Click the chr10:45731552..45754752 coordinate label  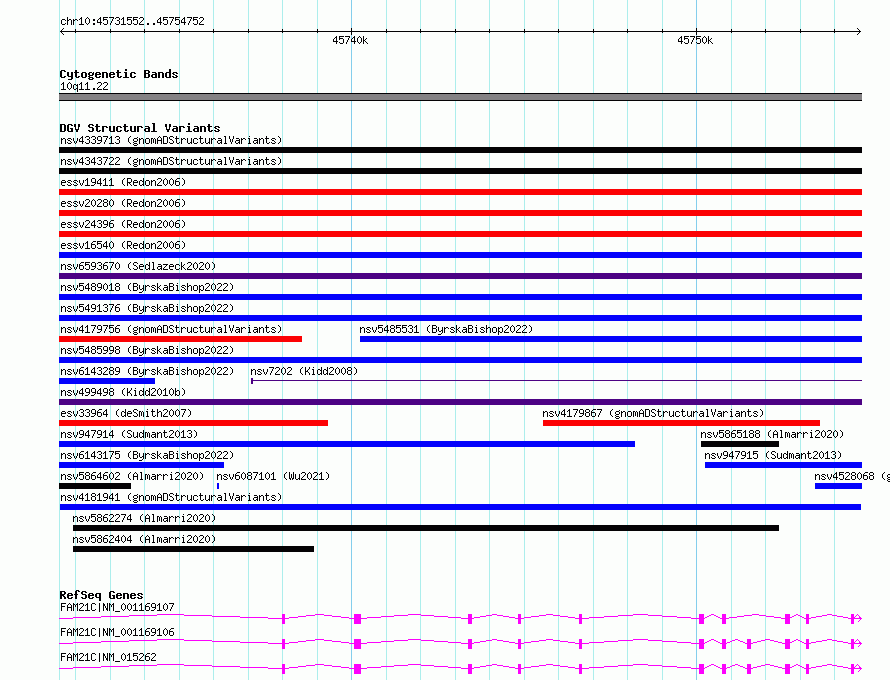pos(132,22)
